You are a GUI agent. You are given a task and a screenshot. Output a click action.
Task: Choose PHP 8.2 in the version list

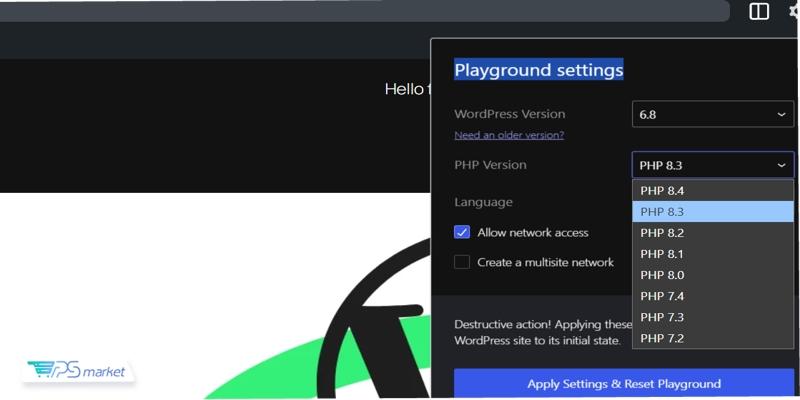pyautogui.click(x=712, y=233)
